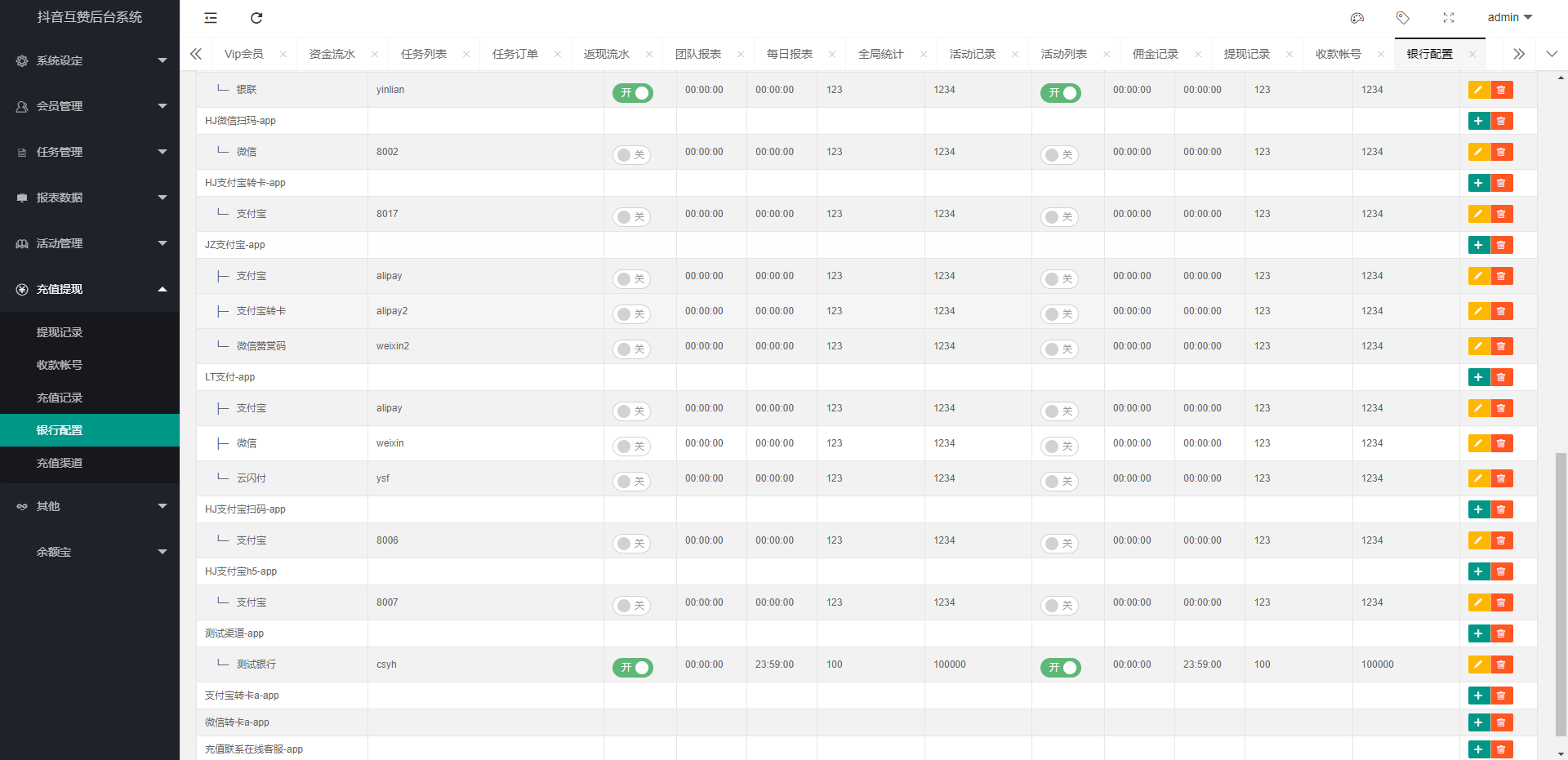1568x760 pixels.
Task: Edit the ysf 云闪付 row
Action: point(1479,478)
